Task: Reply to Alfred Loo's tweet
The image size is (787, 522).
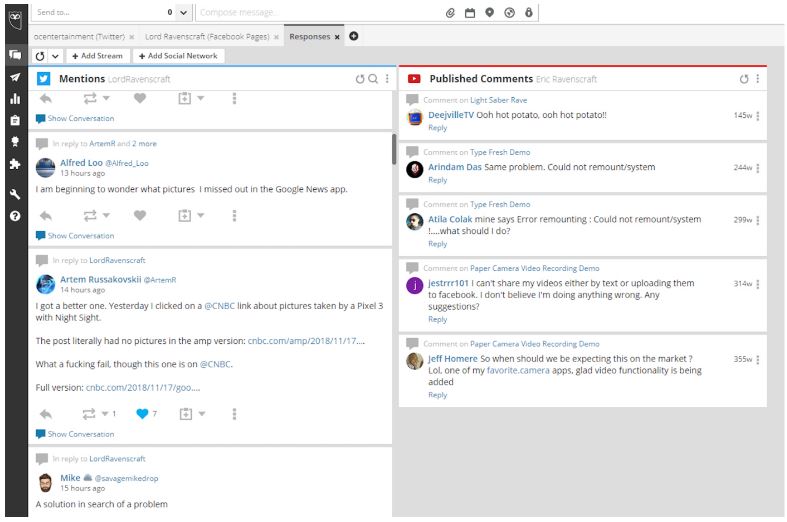Action: point(46,216)
